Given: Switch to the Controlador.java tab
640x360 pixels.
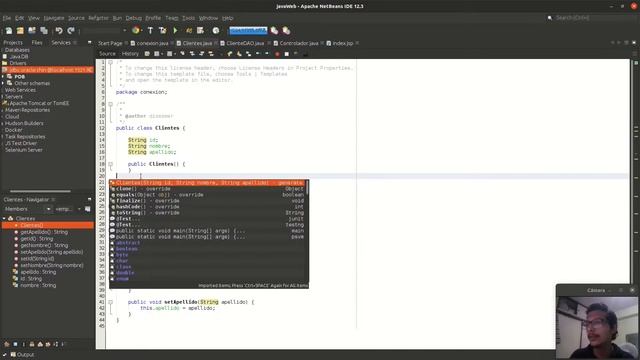Looking at the screenshot, I should (298, 43).
